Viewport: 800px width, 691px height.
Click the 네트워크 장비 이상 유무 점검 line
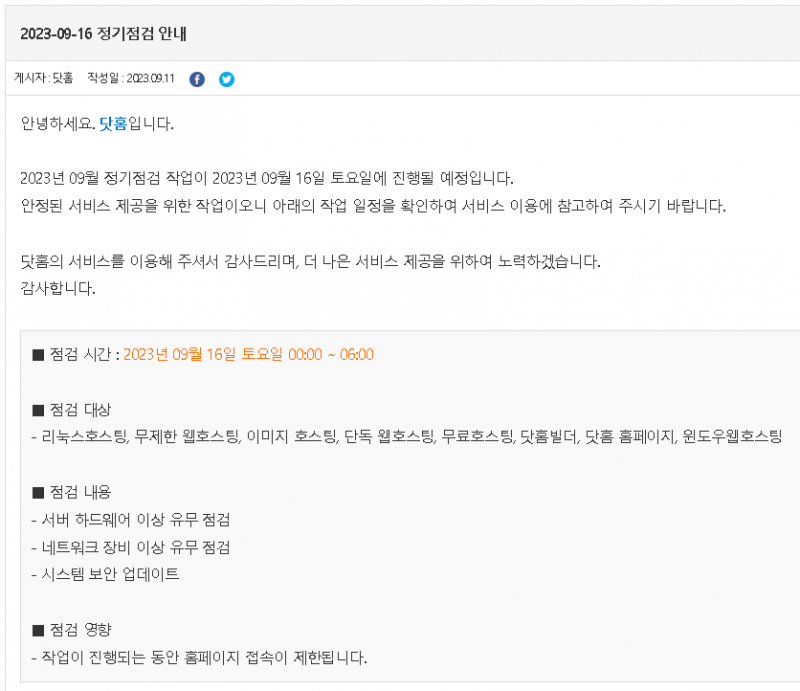pyautogui.click(x=131, y=547)
